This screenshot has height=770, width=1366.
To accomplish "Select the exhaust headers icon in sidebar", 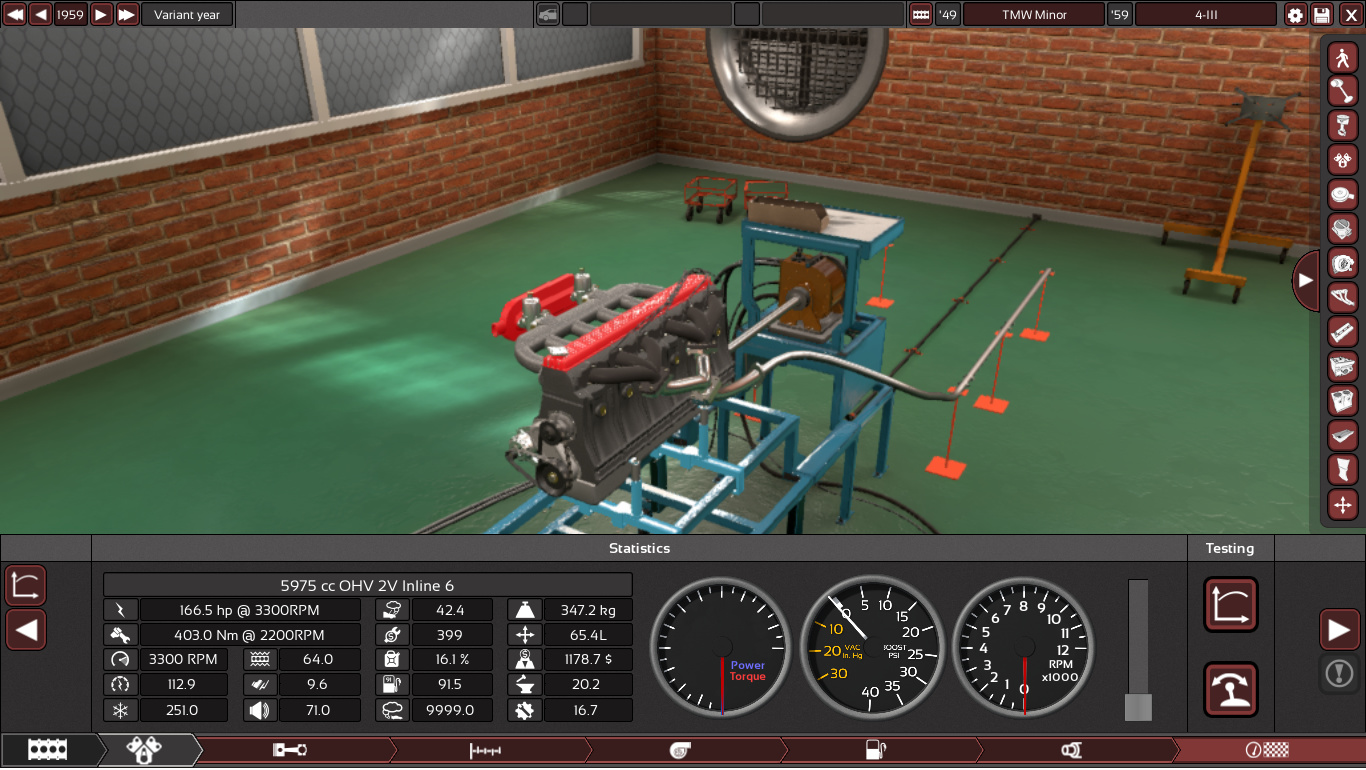I will pyautogui.click(x=1342, y=297).
